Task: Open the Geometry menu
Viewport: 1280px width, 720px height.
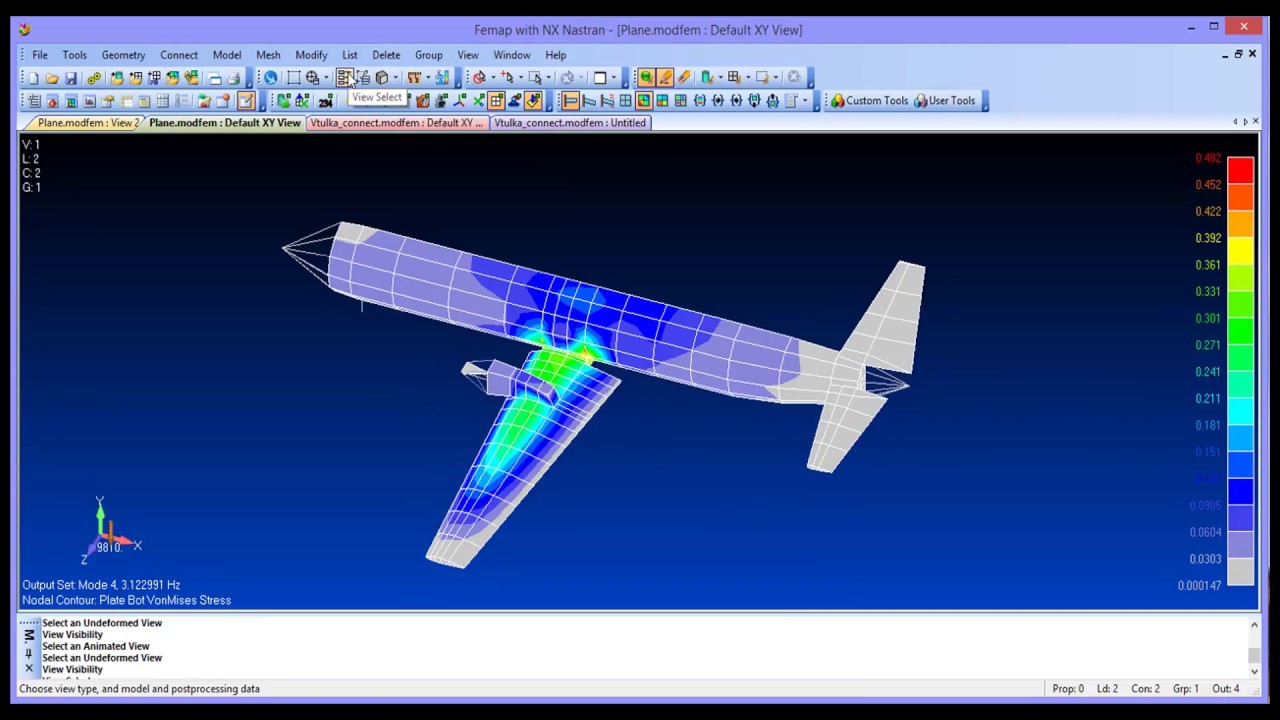Action: click(x=123, y=55)
